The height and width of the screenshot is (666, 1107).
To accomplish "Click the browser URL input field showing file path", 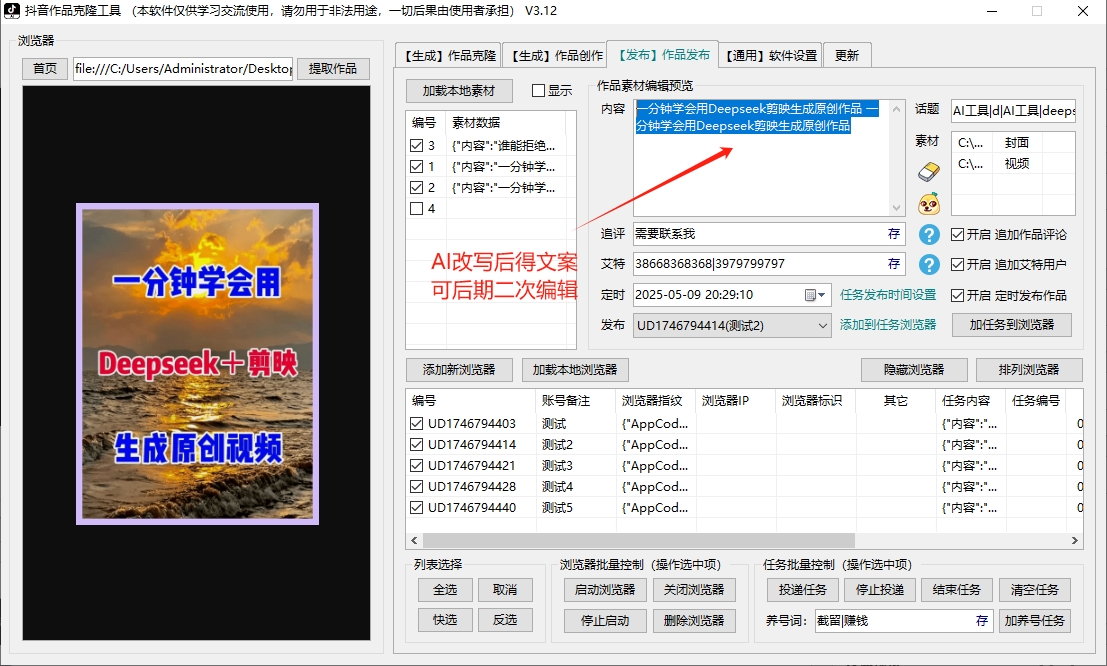I will pyautogui.click(x=182, y=69).
